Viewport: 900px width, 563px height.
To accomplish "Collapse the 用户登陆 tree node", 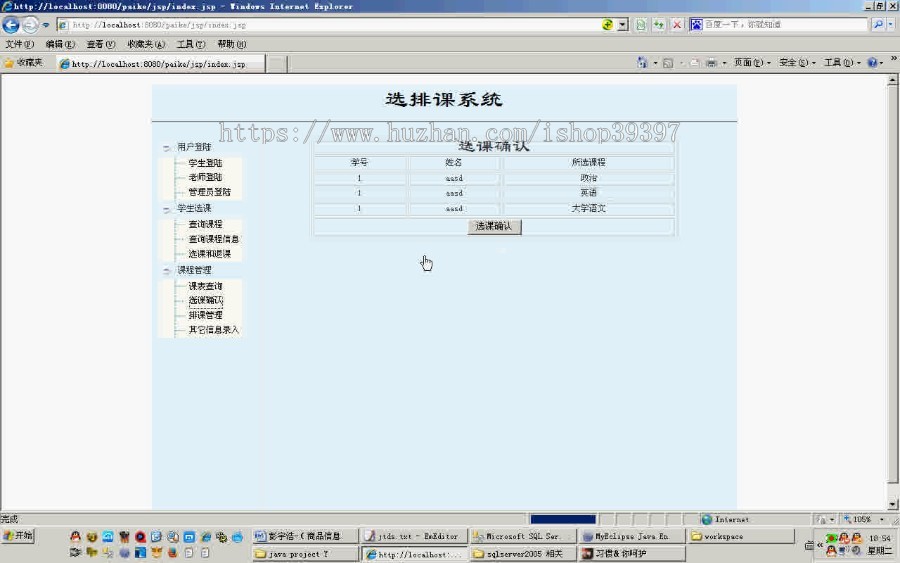I will [x=166, y=148].
